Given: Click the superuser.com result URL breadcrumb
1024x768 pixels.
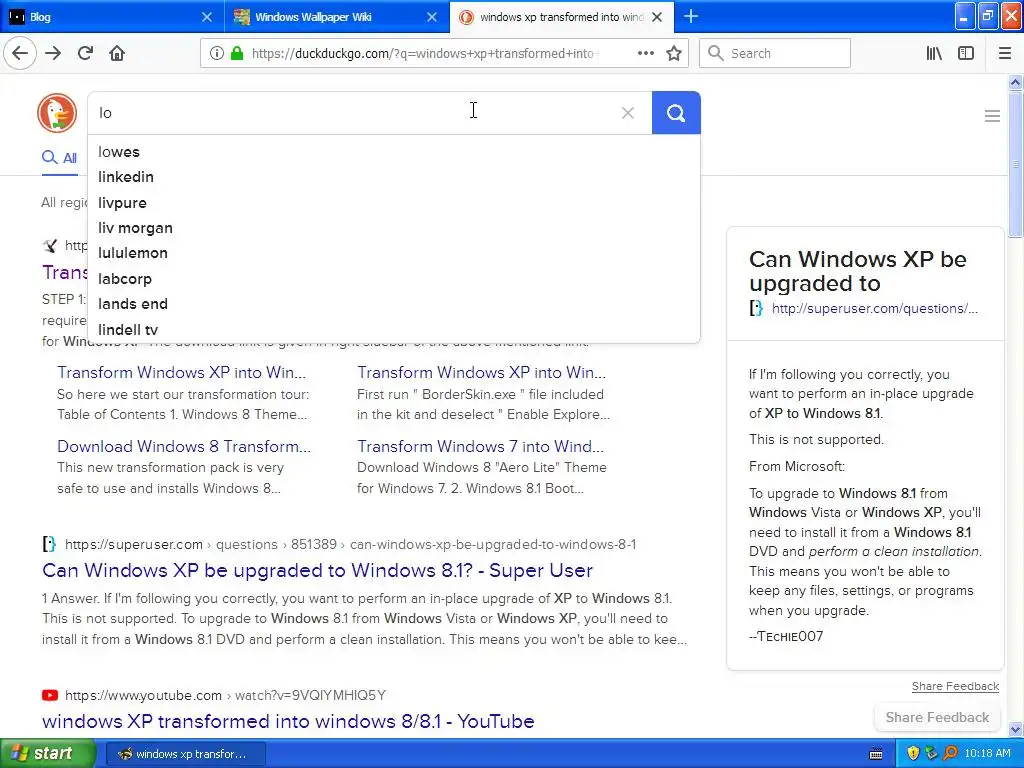Looking at the screenshot, I should click(x=351, y=544).
